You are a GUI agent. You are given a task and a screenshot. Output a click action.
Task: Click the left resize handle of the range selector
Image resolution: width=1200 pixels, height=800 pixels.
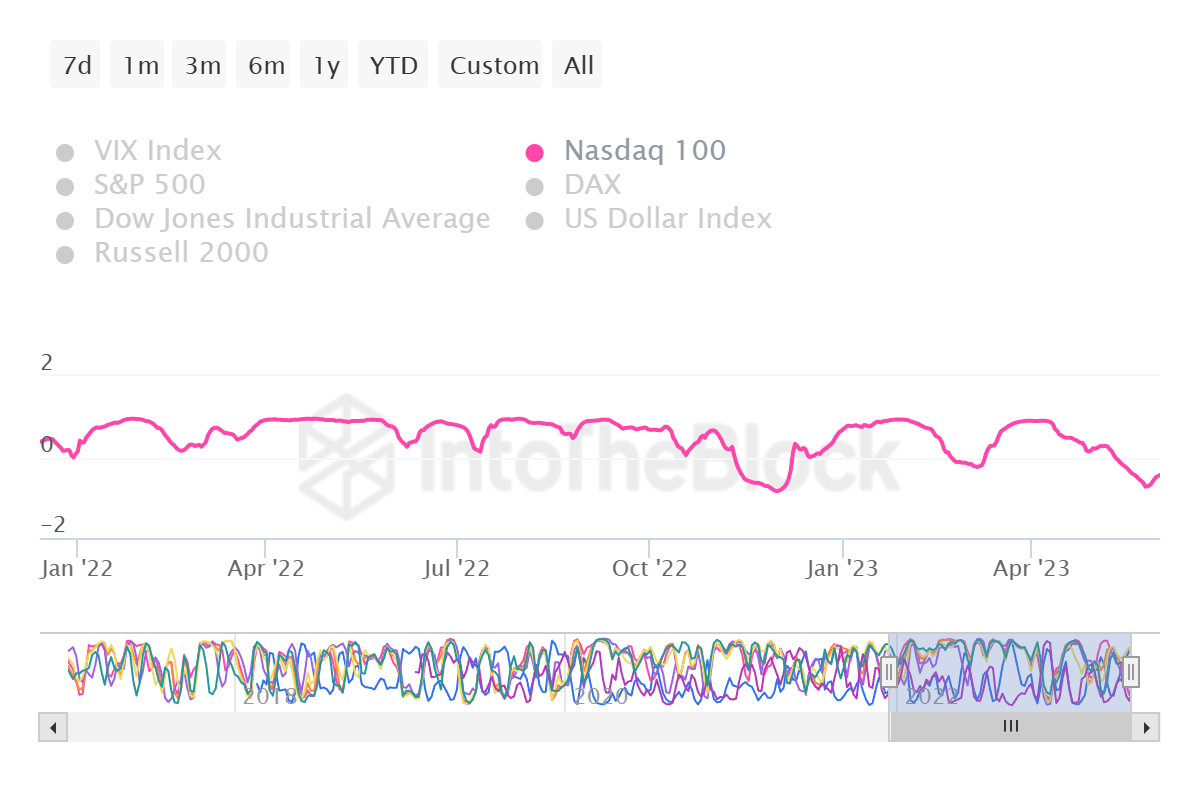tap(890, 672)
